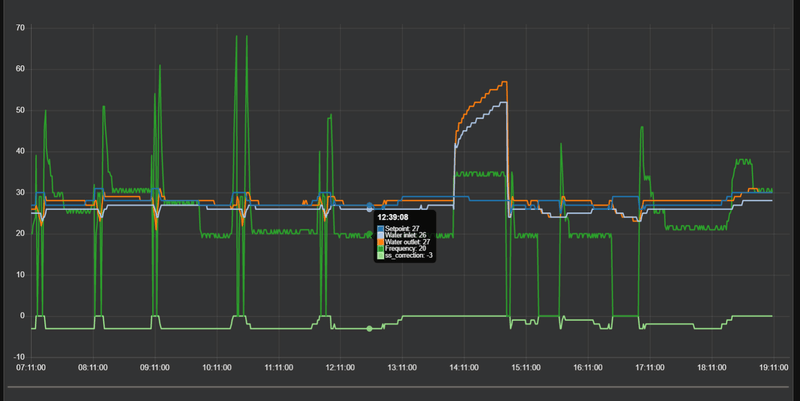Click the blue Setpoint color swatch in tooltip
The height and width of the screenshot is (401, 800).
click(380, 229)
